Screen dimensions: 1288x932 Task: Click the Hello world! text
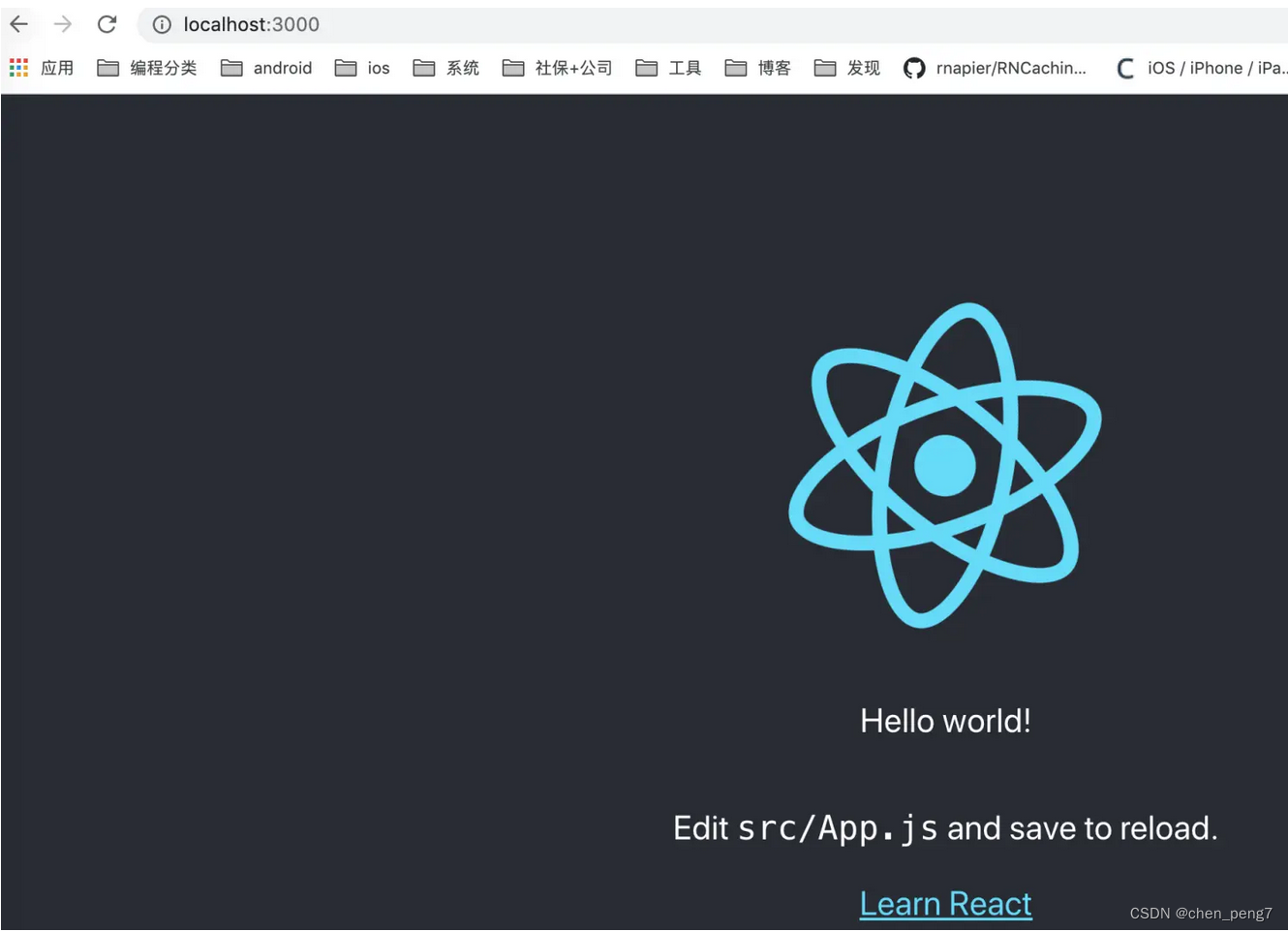[945, 721]
